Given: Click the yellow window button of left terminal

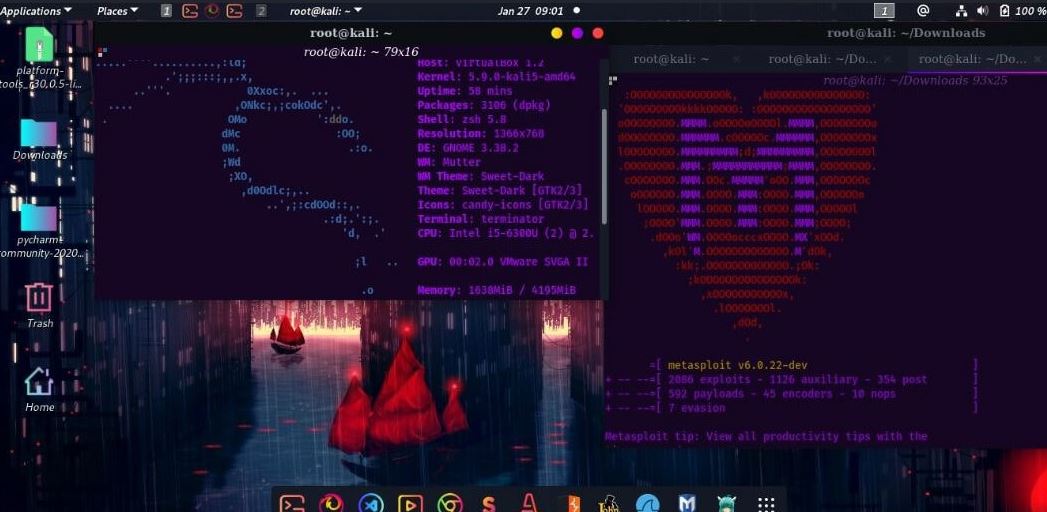Looking at the screenshot, I should pyautogui.click(x=556, y=33).
